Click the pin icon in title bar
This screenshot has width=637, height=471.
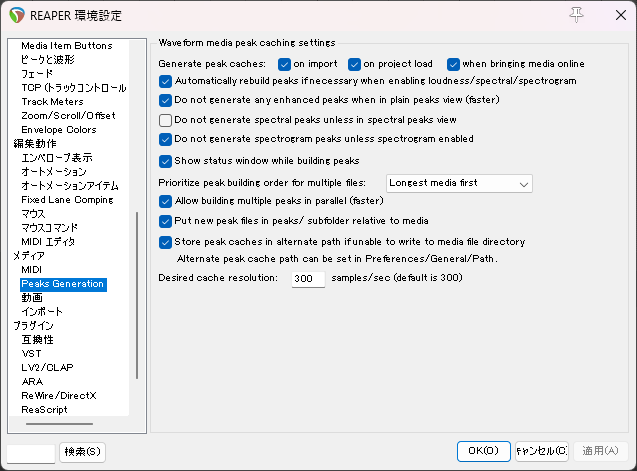tap(576, 15)
